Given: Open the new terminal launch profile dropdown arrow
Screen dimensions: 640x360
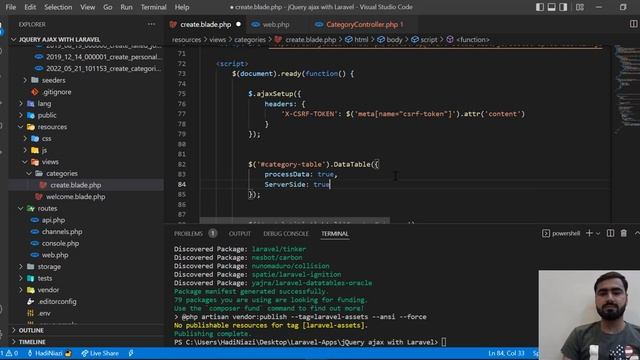Looking at the screenshot, I should (x=598, y=233).
